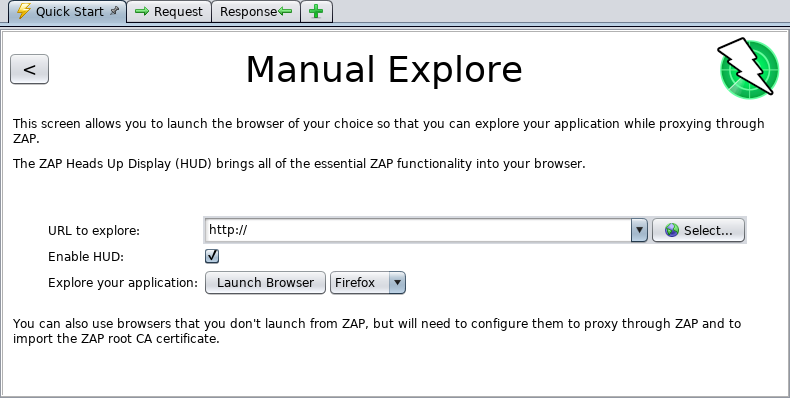This screenshot has width=790, height=398.
Task: Click the 'Manual Explore' heading text
Action: pos(384,69)
